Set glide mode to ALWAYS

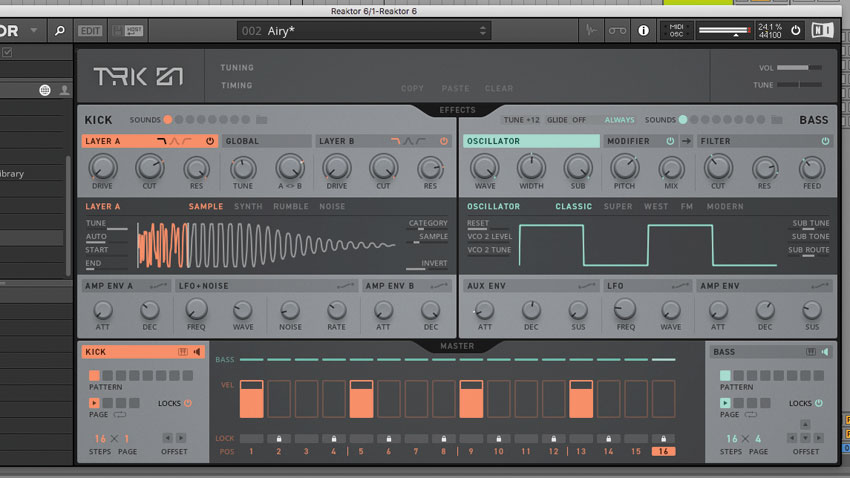coord(619,120)
